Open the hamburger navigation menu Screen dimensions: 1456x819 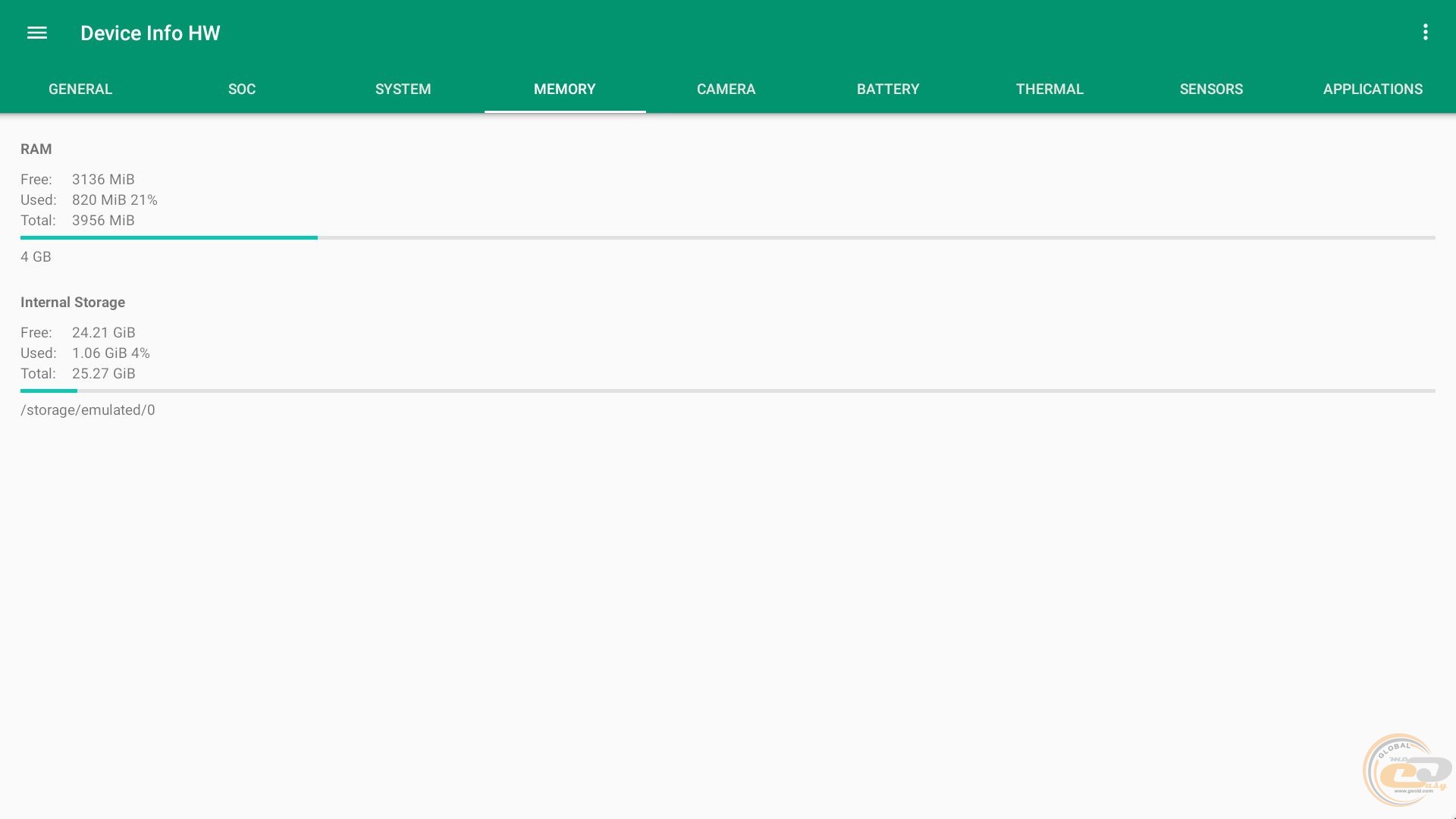coord(36,33)
